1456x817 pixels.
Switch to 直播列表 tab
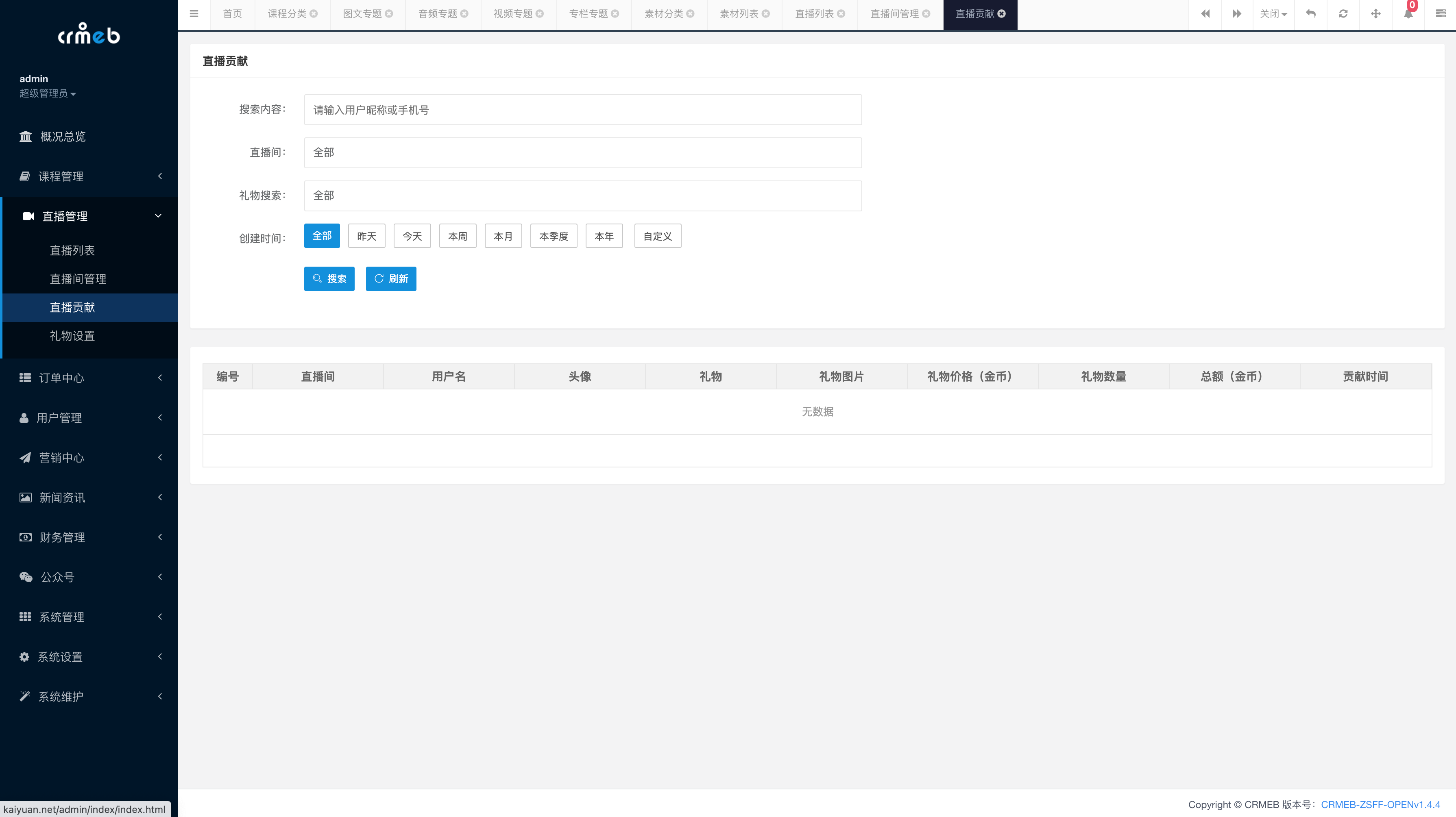point(814,13)
